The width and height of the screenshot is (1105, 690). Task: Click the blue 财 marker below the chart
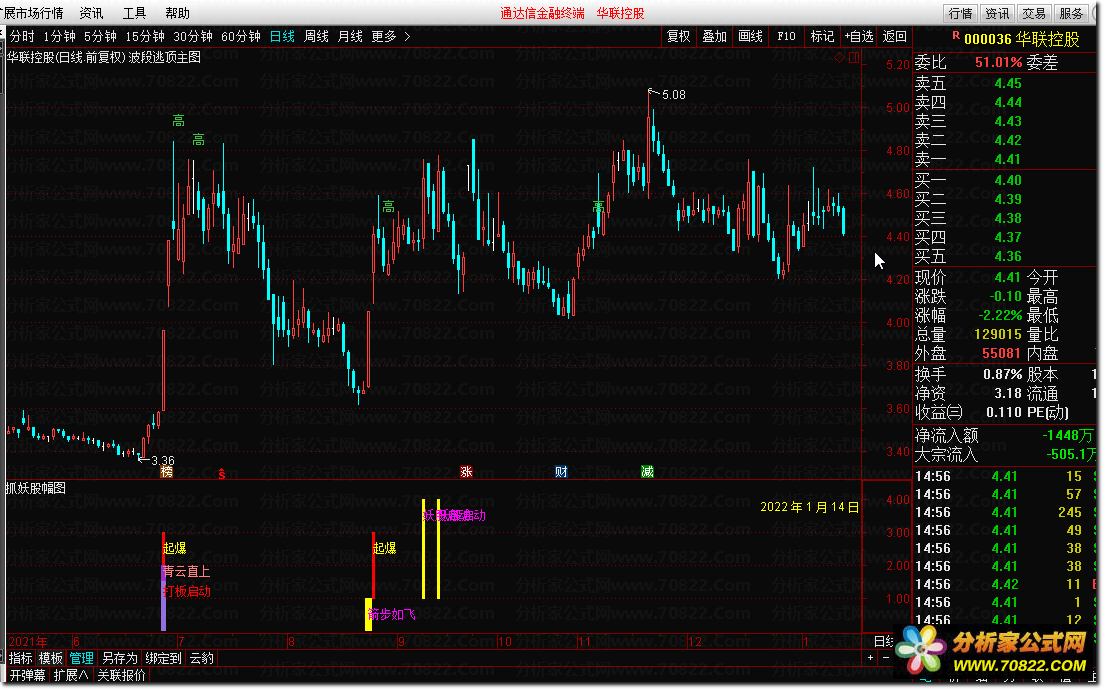561,472
